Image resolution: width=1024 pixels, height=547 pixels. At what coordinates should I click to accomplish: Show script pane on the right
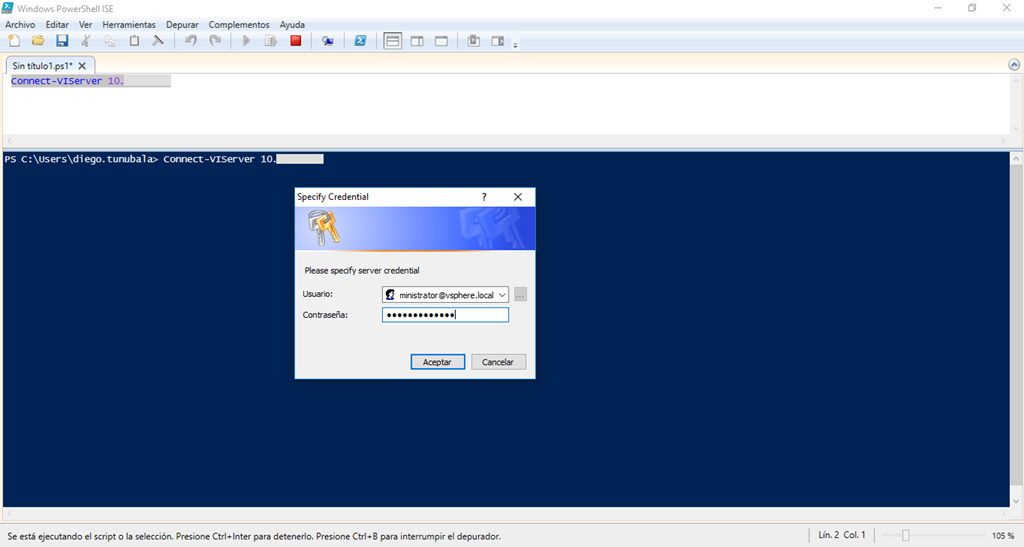pos(417,41)
